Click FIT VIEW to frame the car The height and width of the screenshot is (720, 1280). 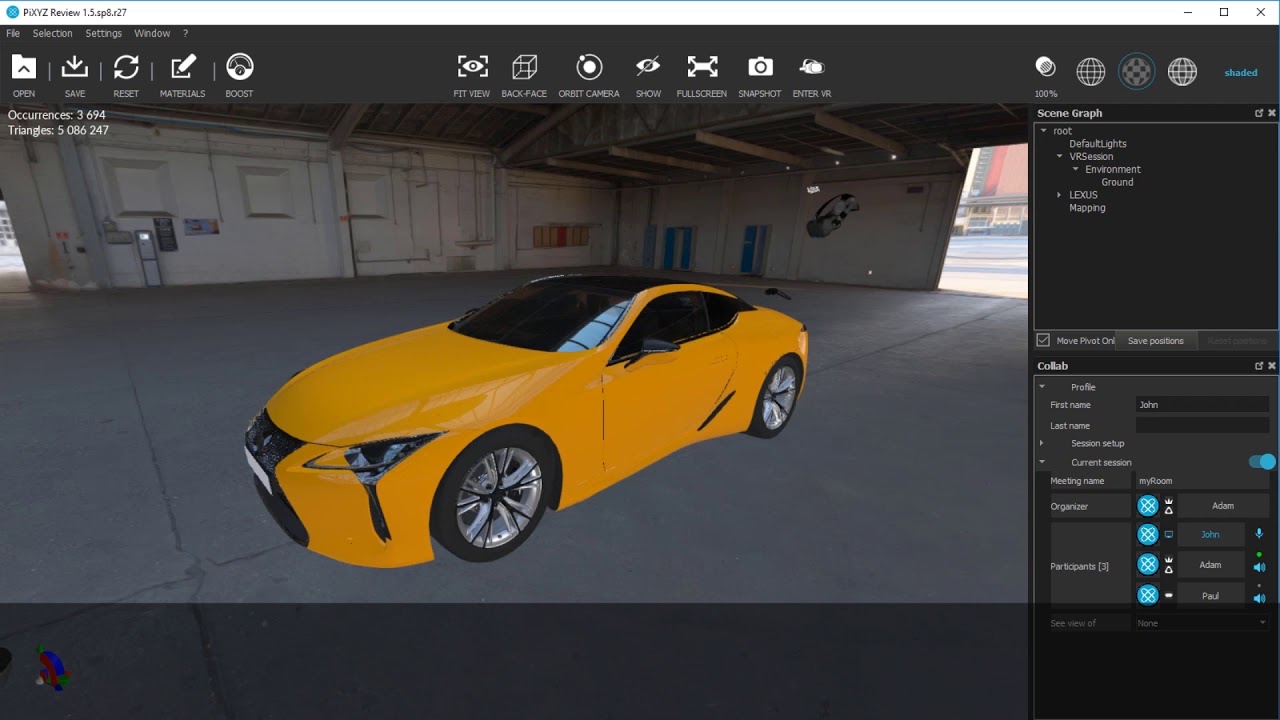[471, 70]
